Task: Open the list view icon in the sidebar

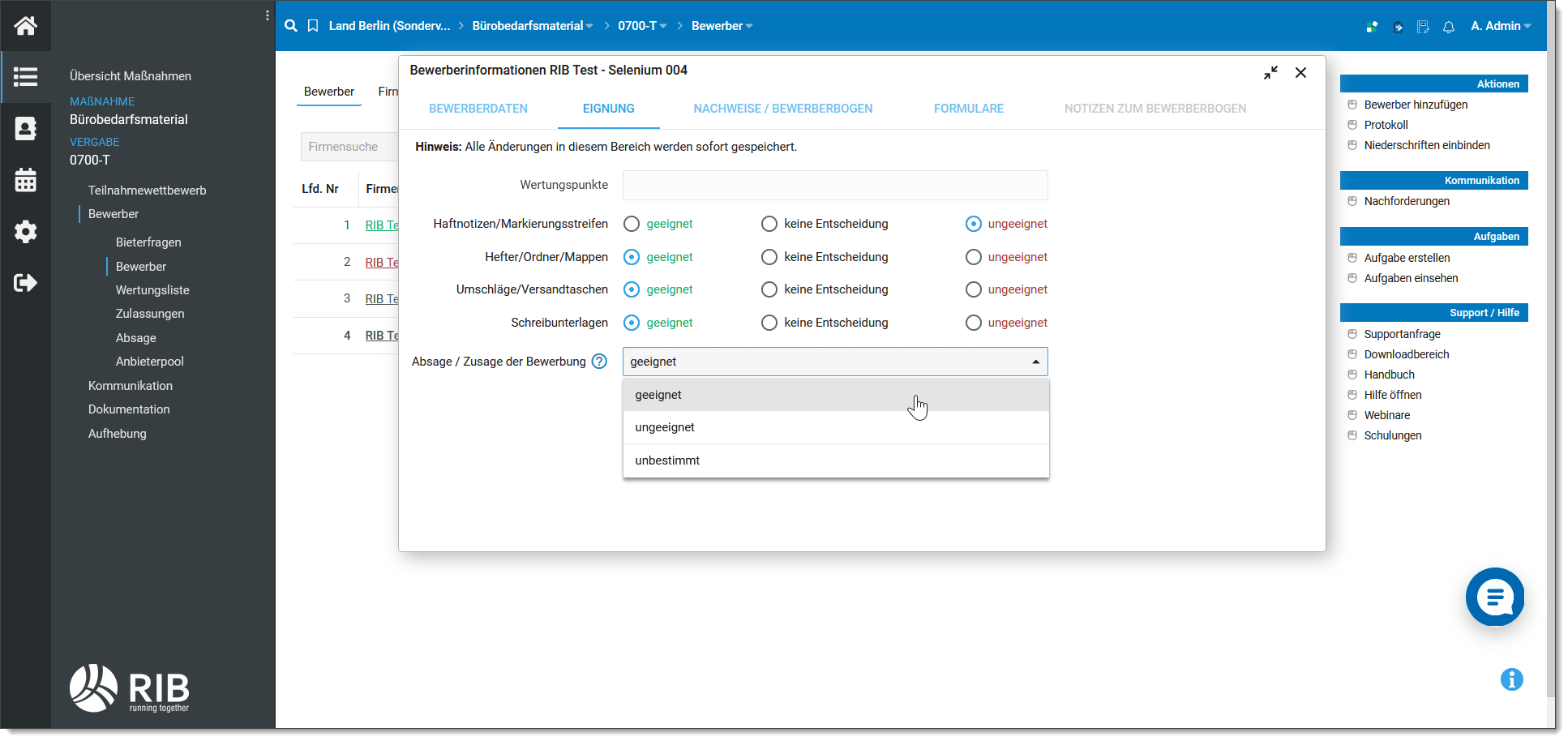Action: coord(25,77)
